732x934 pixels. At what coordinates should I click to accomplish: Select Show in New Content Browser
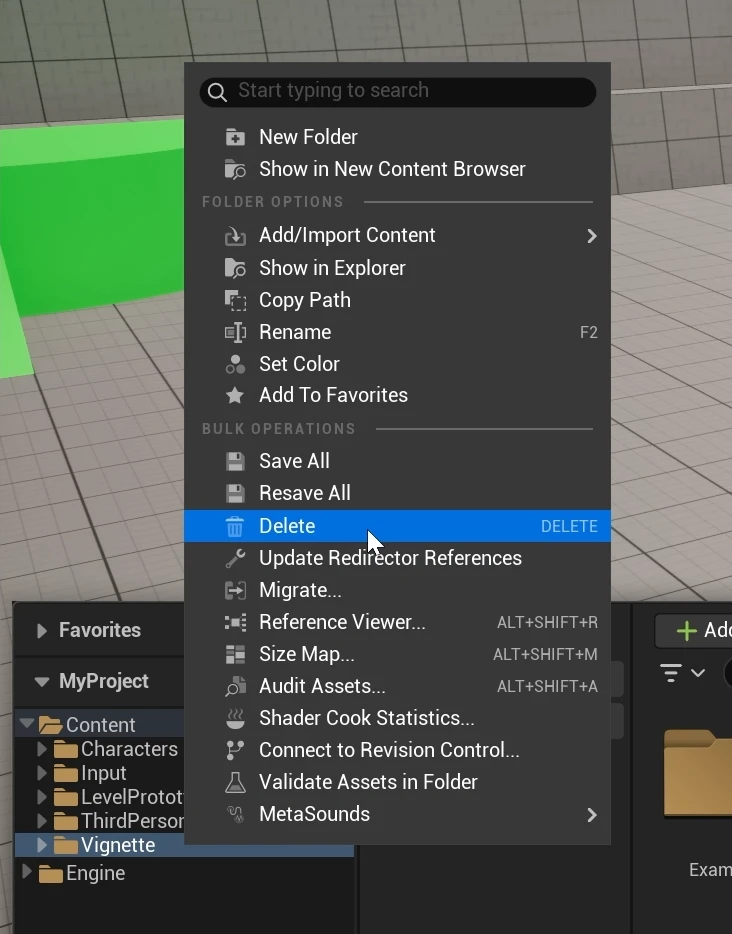coord(397,169)
